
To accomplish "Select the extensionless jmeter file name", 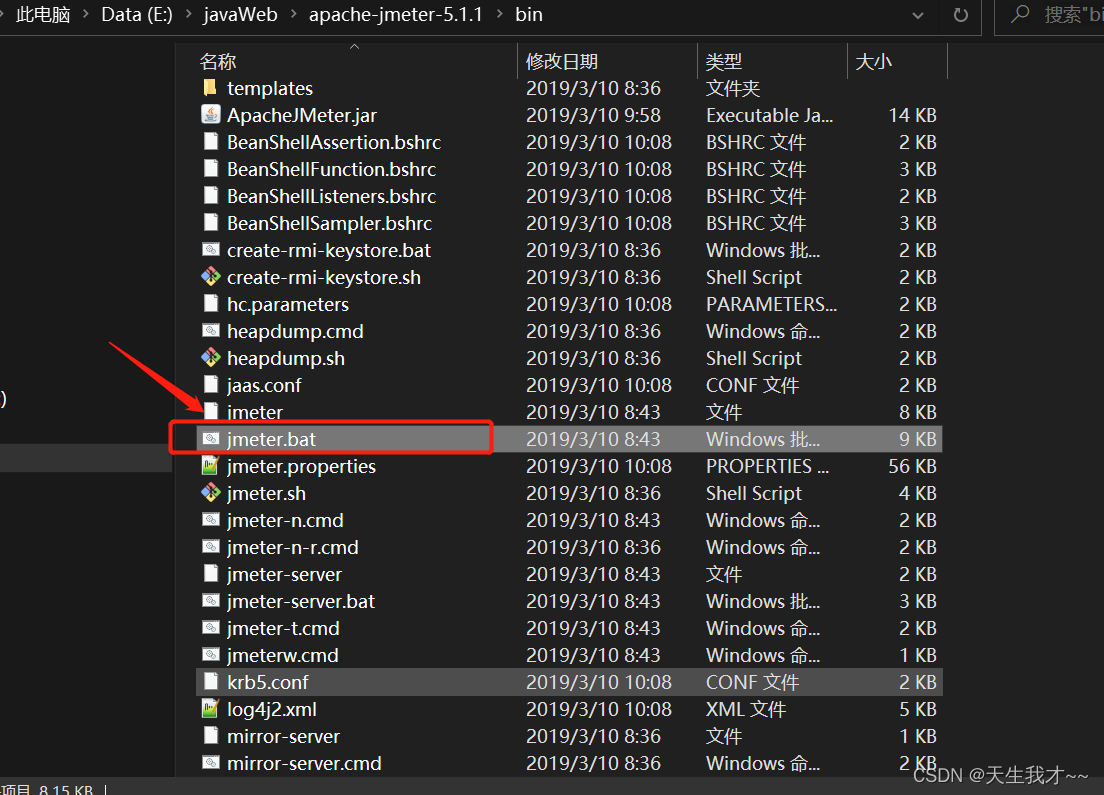I will 255,412.
